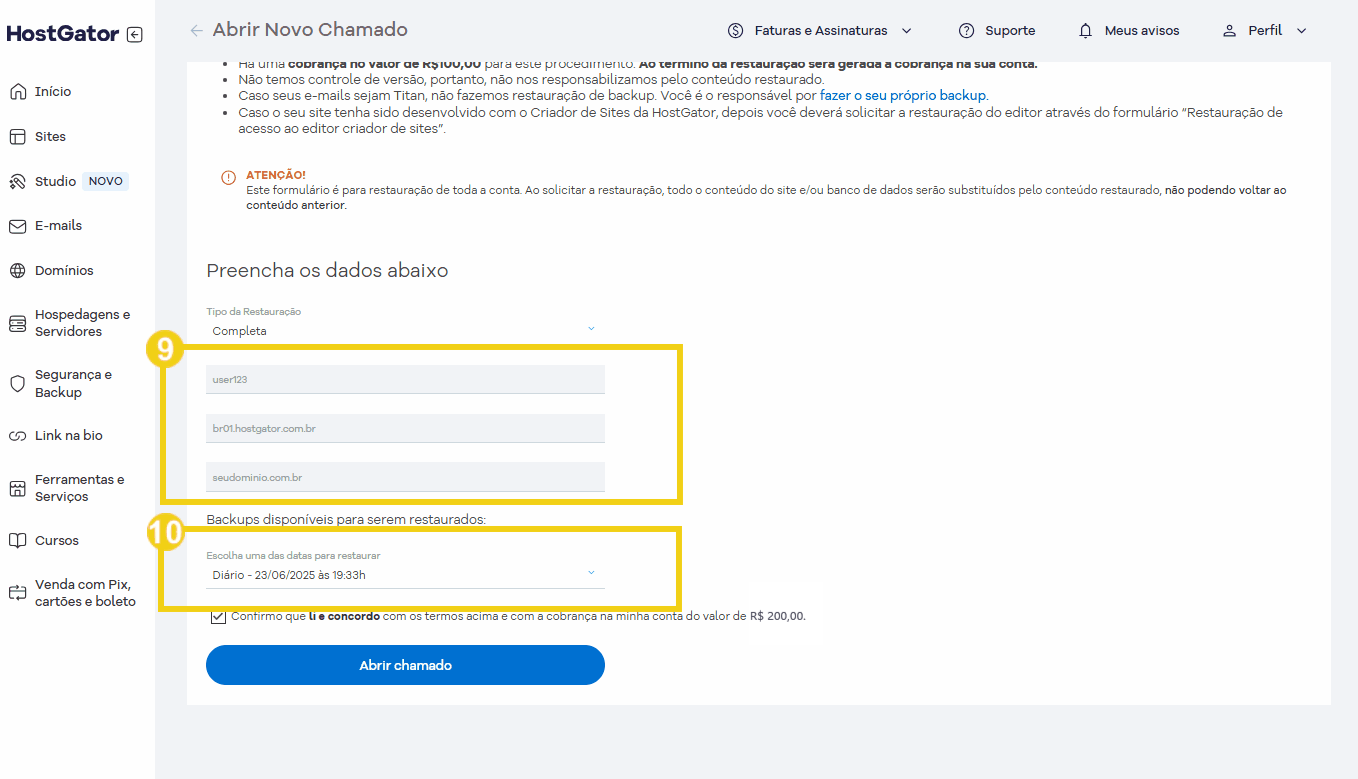Click the Studio icon in sidebar
The image size is (1358, 779).
(x=17, y=182)
